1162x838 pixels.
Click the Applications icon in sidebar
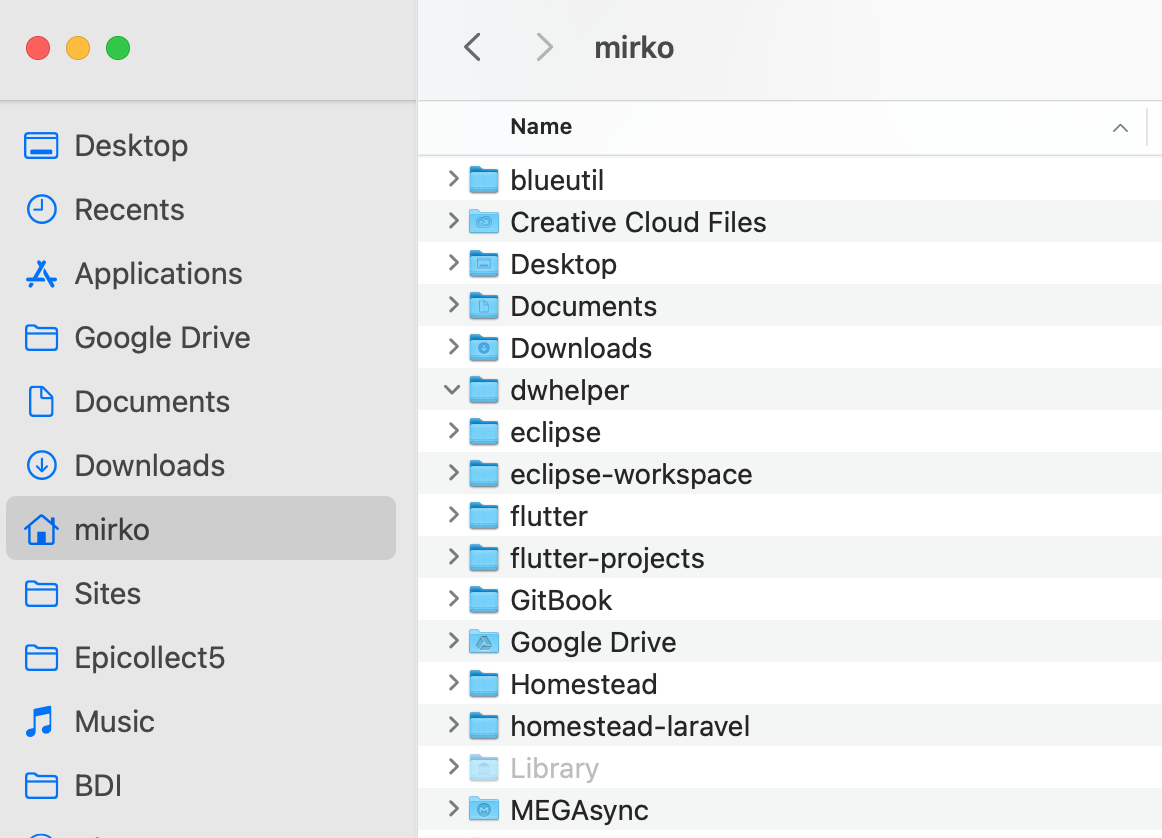(41, 274)
